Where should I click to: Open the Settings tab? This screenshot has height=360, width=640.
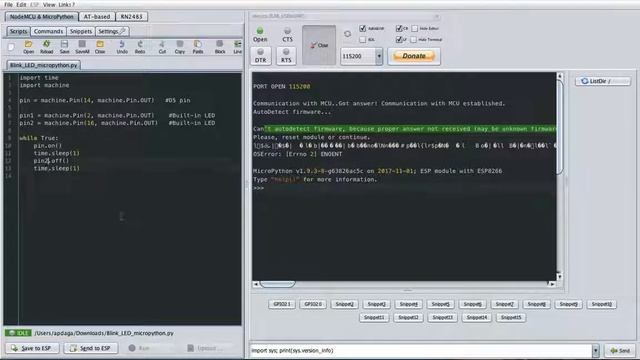[x=112, y=31]
